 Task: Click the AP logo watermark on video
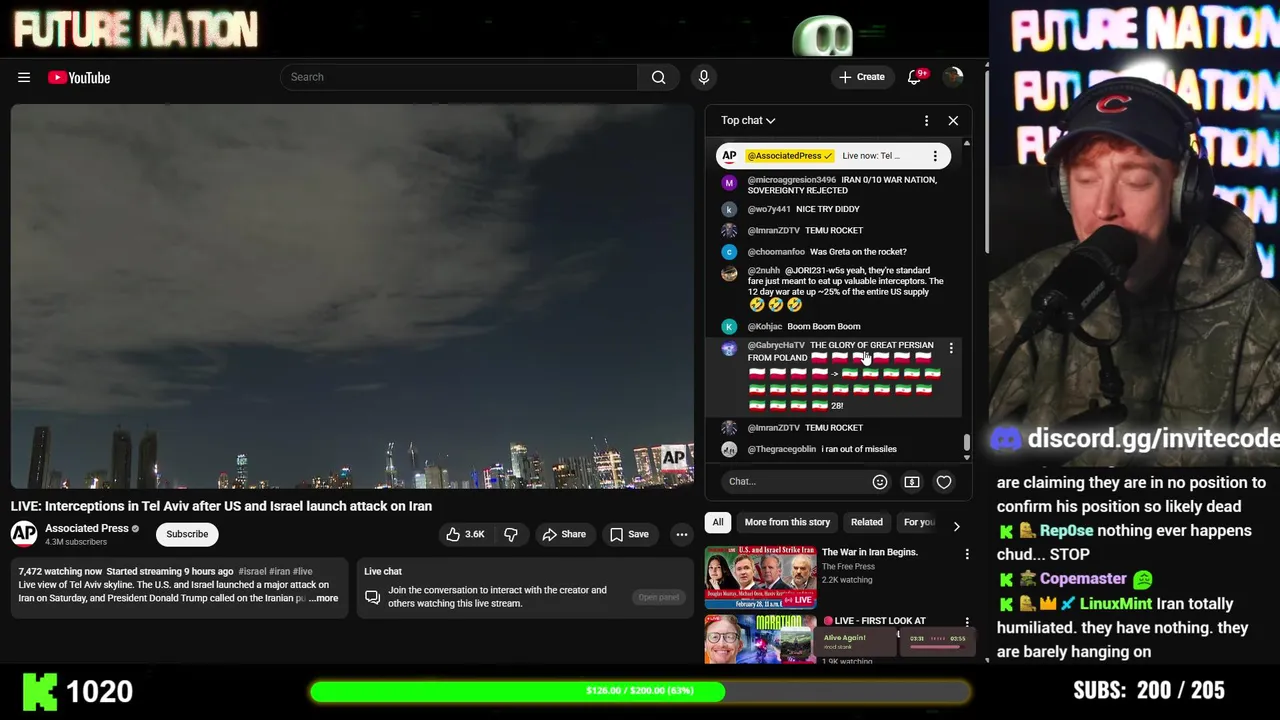coord(674,458)
